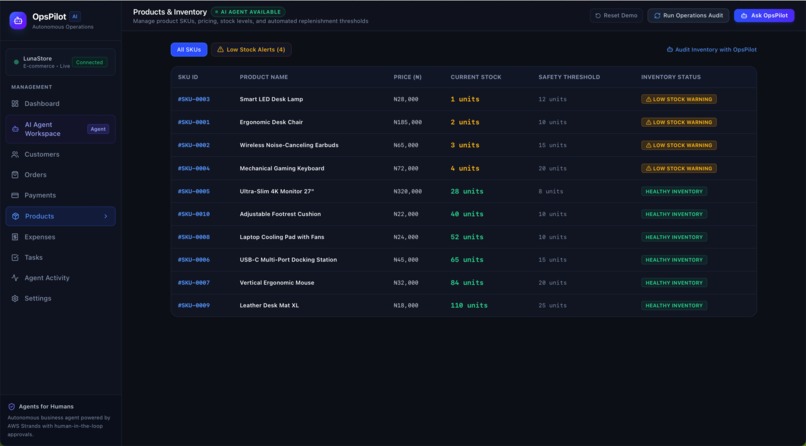Screen dimensions: 806x446
Task: Click the warning triangle icon in Low Stock Alerts
Action: click(221, 50)
